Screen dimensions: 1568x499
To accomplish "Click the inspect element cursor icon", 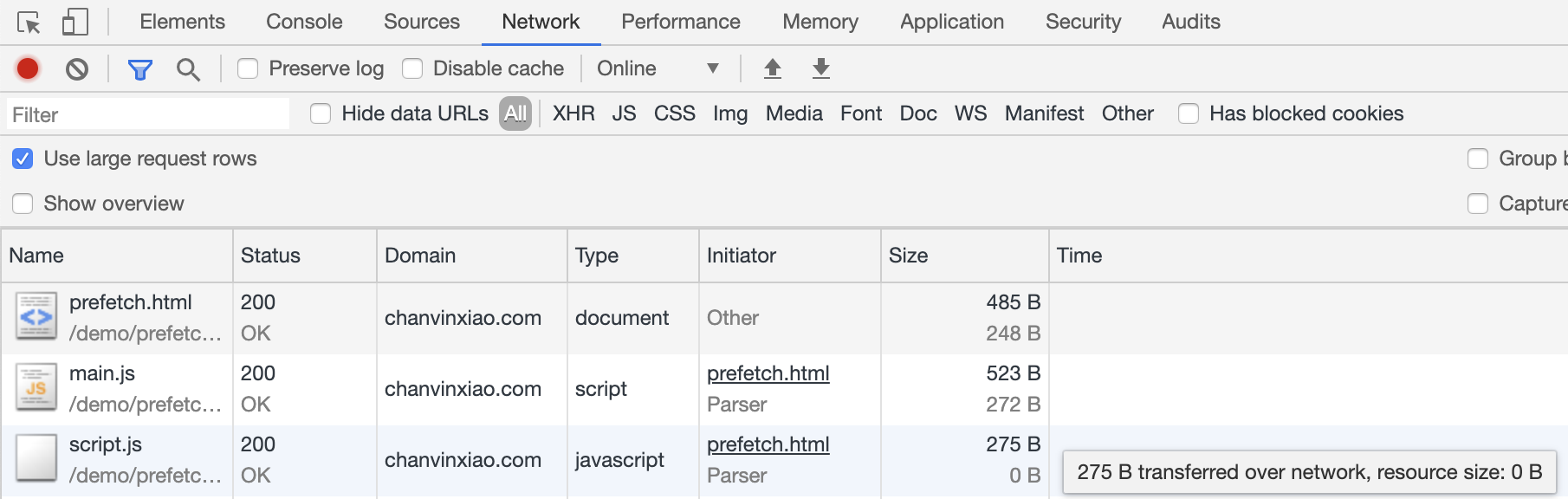I will click(x=29, y=23).
